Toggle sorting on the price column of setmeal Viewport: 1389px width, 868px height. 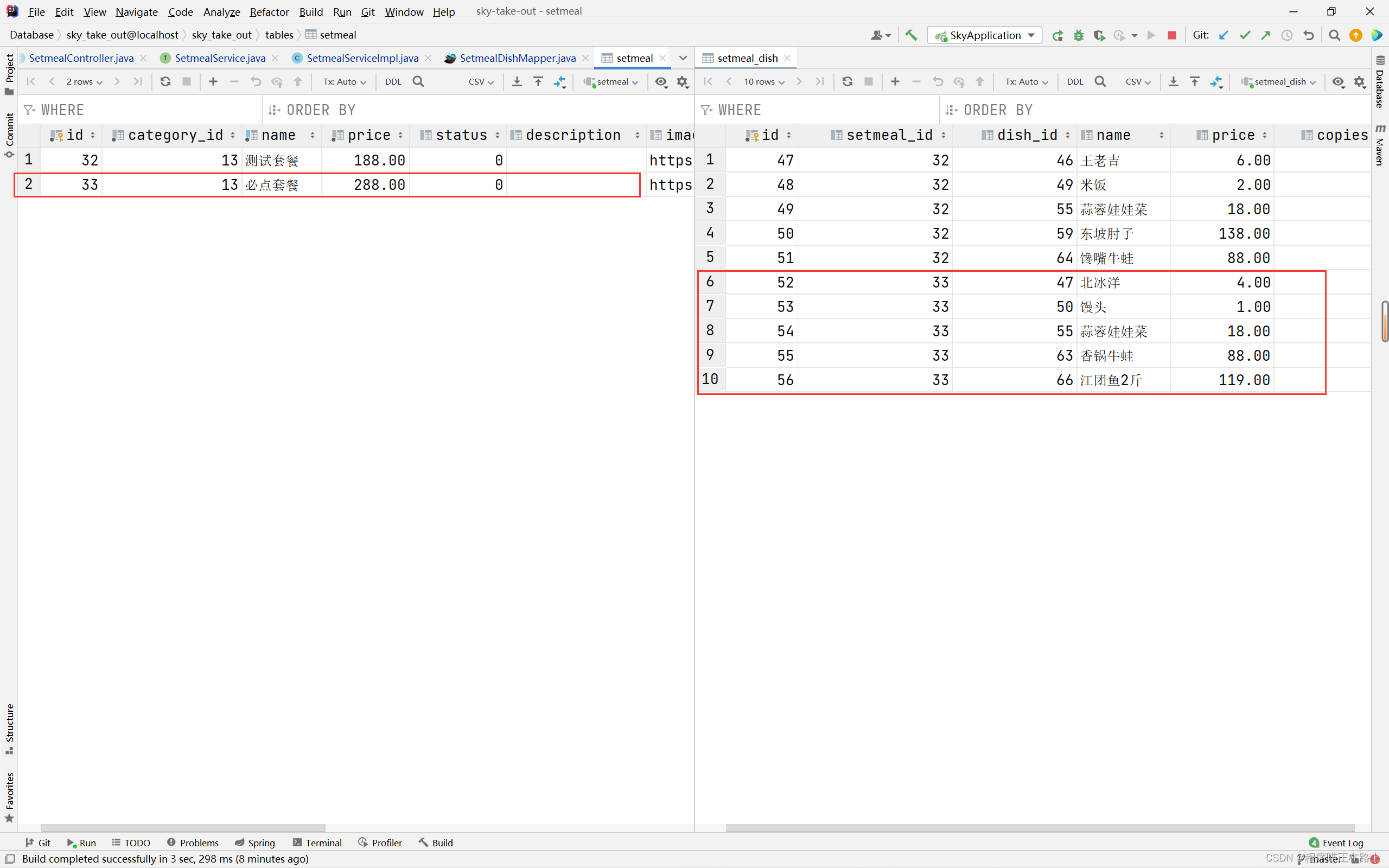coord(400,136)
